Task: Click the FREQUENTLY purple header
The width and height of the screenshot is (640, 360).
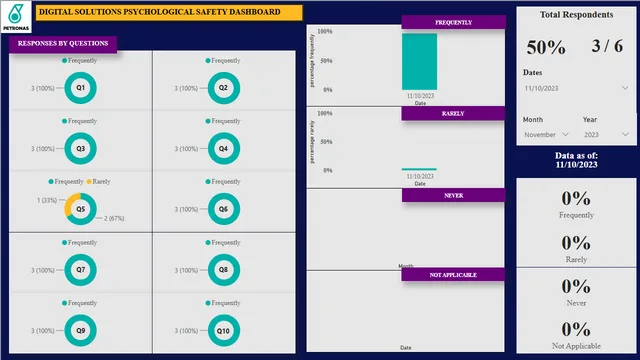Action: (x=453, y=22)
